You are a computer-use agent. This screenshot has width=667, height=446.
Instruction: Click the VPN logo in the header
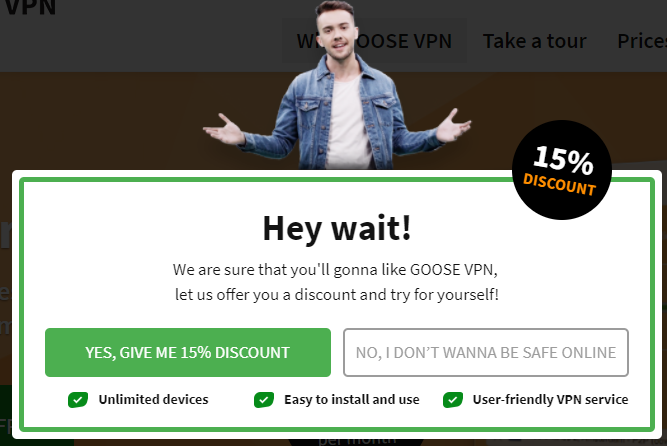tap(30, 8)
